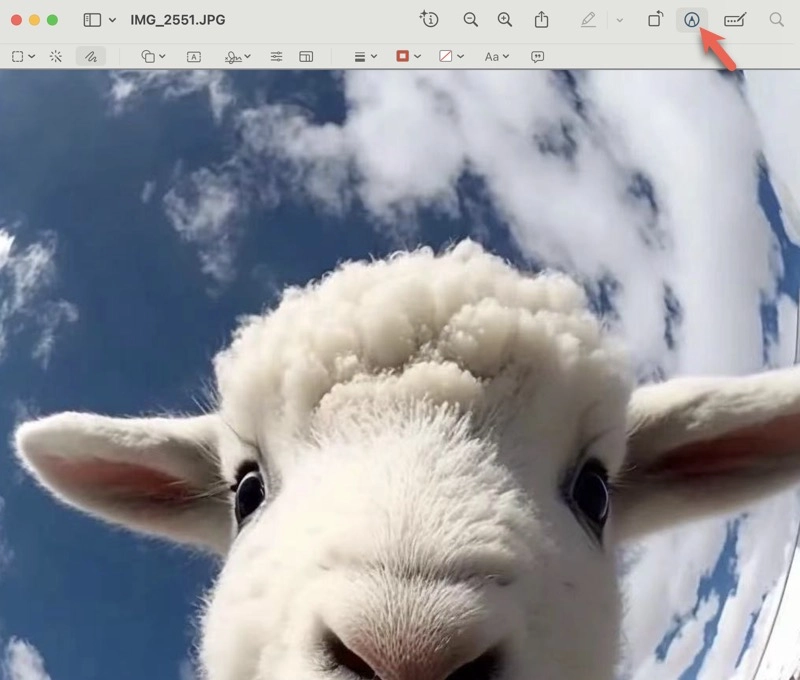Click the Share icon
This screenshot has height=680, width=800.
(540, 19)
